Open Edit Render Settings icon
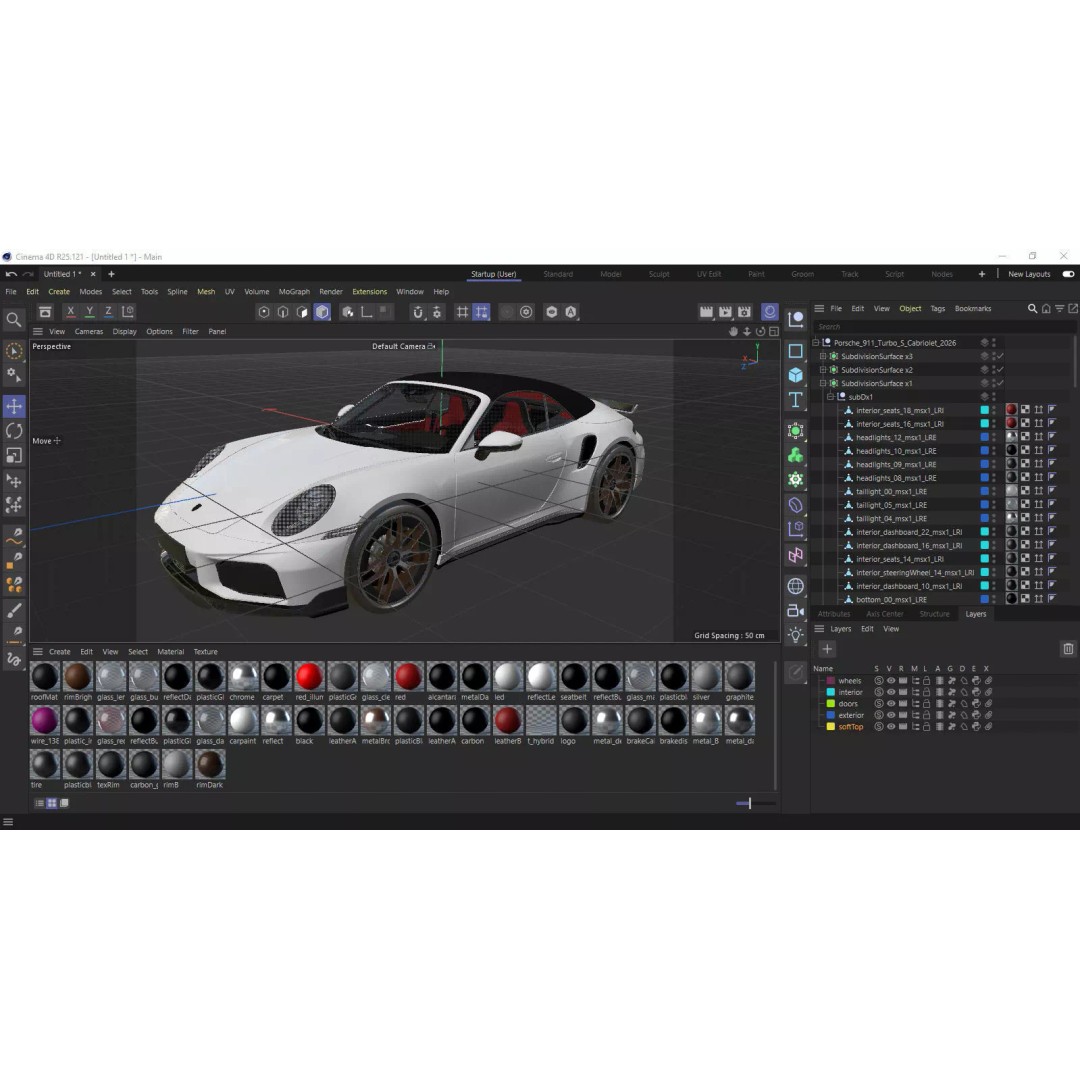Viewport: 1080px width, 1080px height. click(x=745, y=312)
